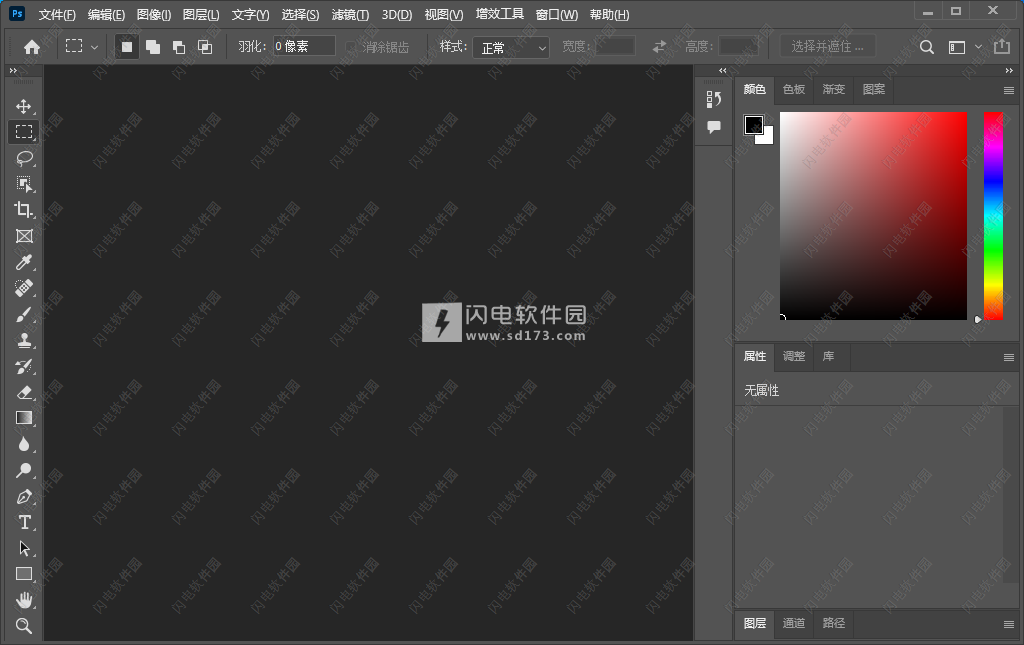Viewport: 1024px width, 645px height.
Task: Collapse the right panels to icons
Action: [x=1009, y=71]
